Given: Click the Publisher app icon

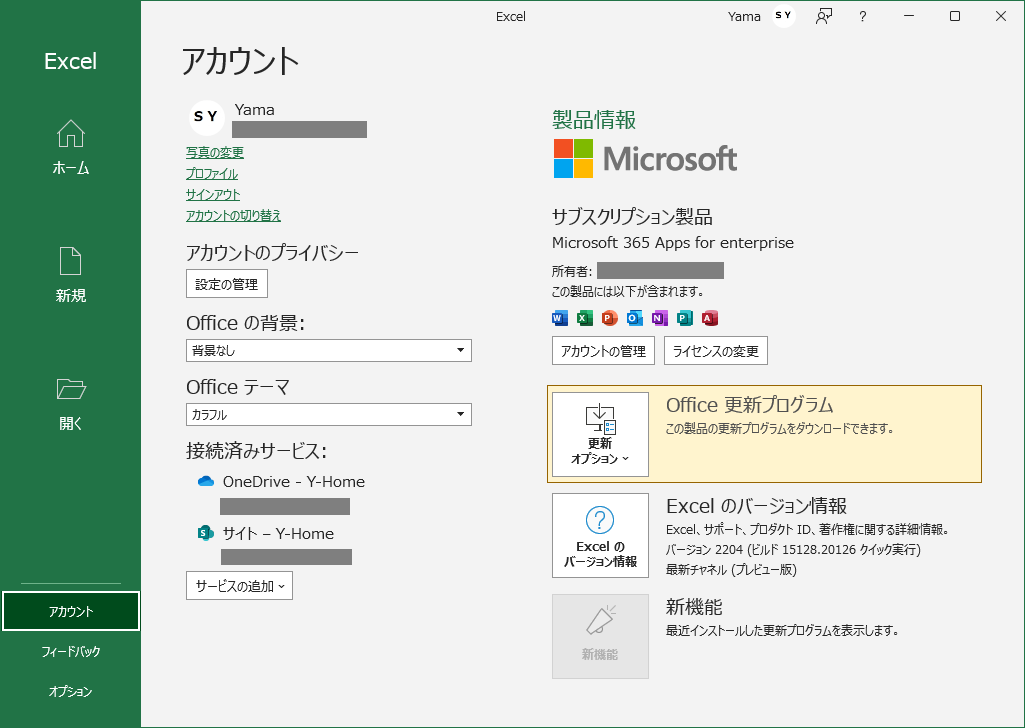Looking at the screenshot, I should pos(684,318).
